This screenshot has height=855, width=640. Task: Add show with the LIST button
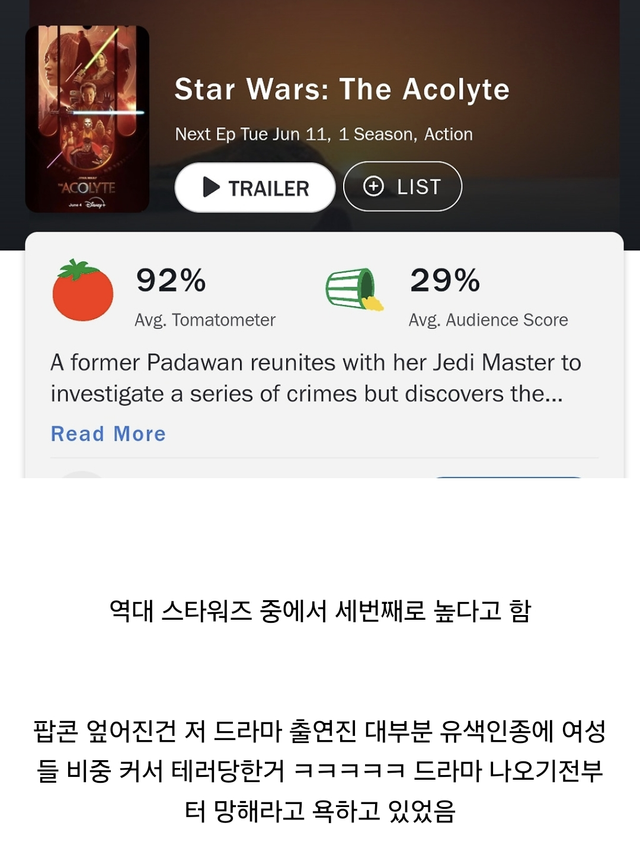pos(402,186)
